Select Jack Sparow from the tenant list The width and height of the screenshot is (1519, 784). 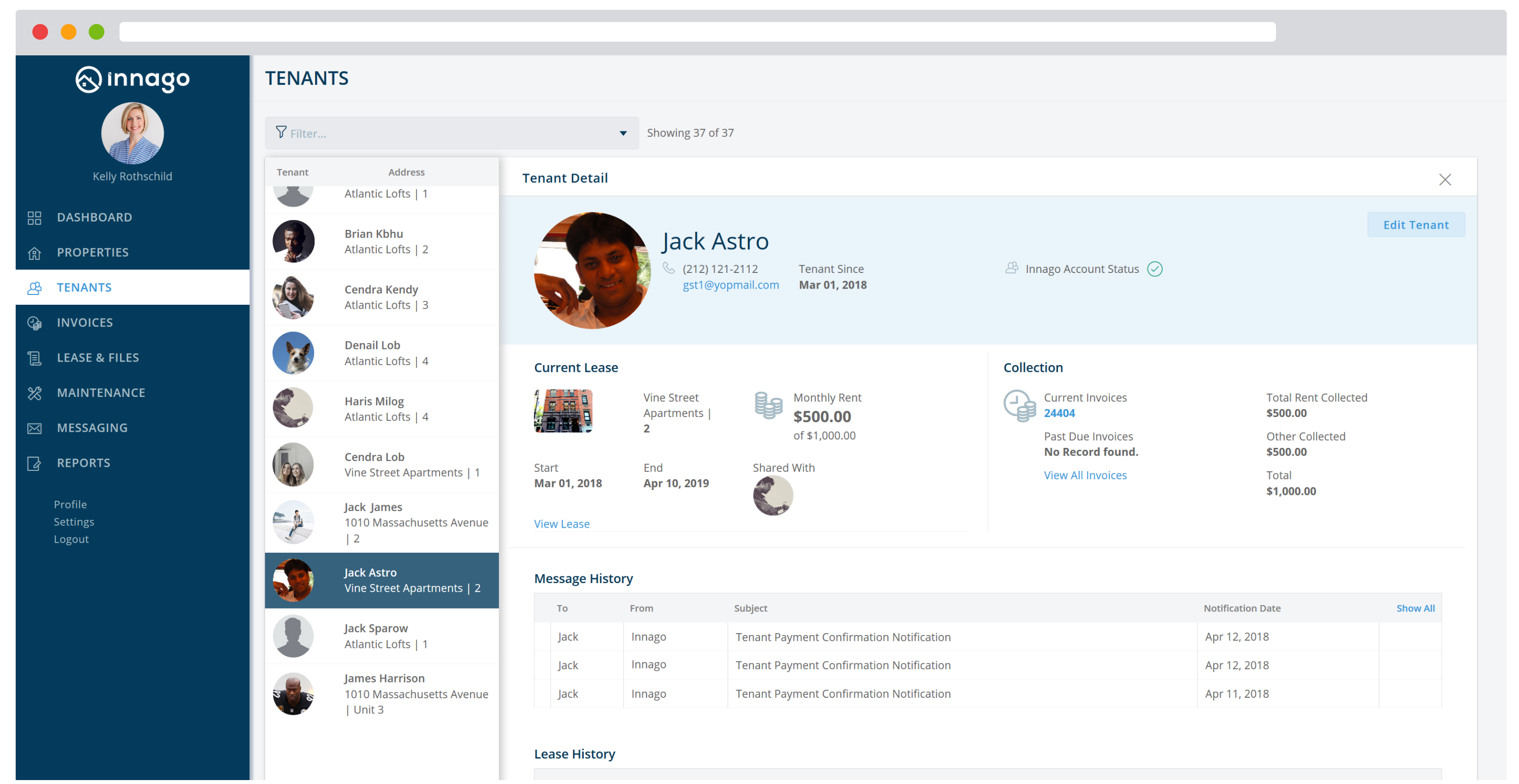coord(376,628)
